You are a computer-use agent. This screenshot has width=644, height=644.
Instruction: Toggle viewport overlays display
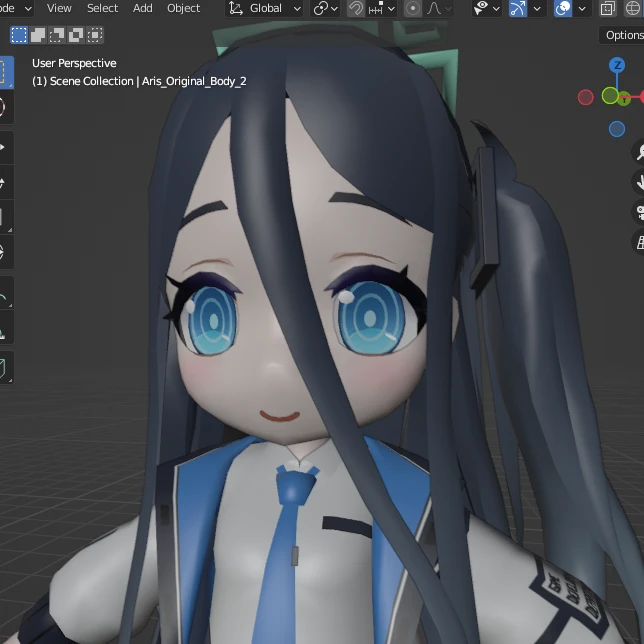pos(563,8)
